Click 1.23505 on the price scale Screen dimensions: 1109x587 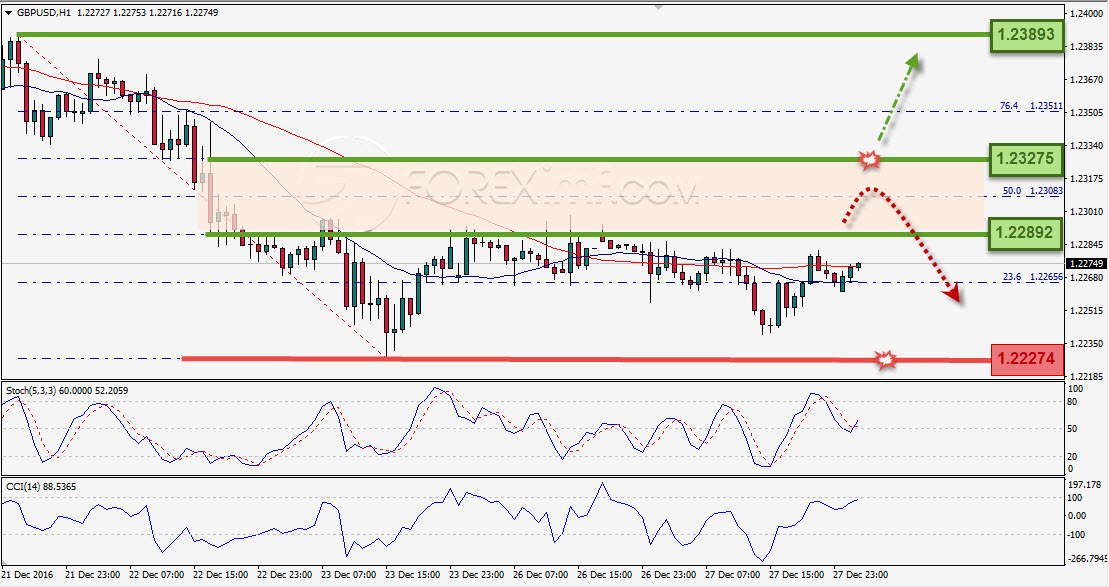(1088, 112)
